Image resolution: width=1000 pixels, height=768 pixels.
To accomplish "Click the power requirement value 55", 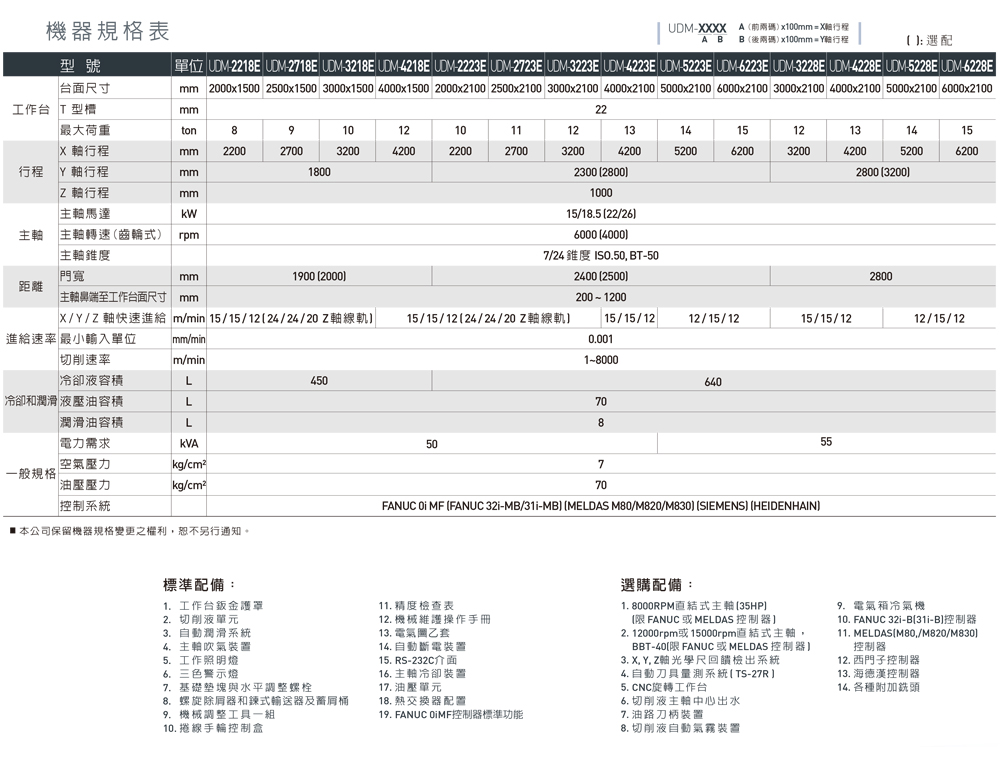I will point(826,441).
